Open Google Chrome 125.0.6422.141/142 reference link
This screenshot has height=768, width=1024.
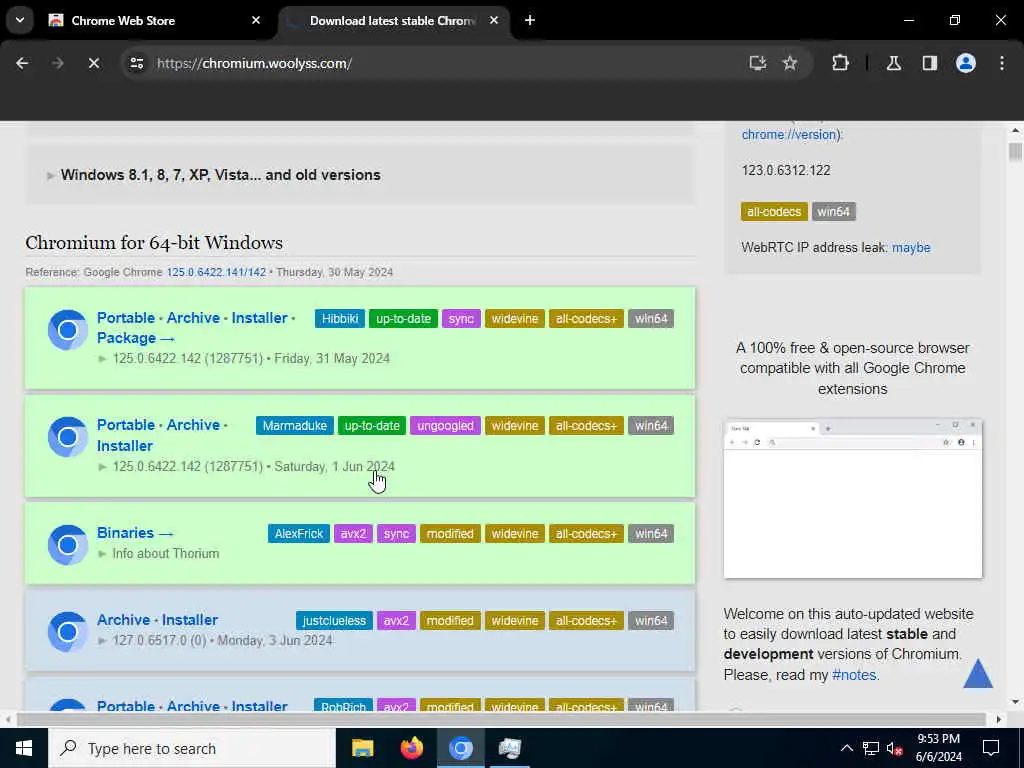pyautogui.click(x=216, y=272)
